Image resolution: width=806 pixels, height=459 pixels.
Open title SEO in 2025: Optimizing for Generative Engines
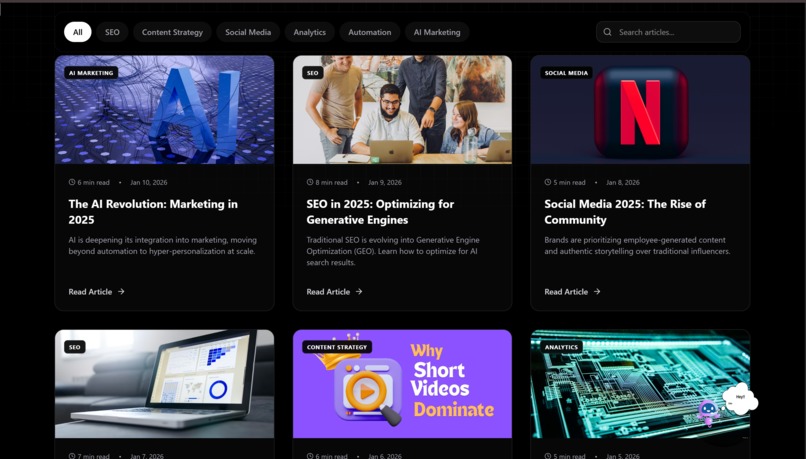point(380,212)
